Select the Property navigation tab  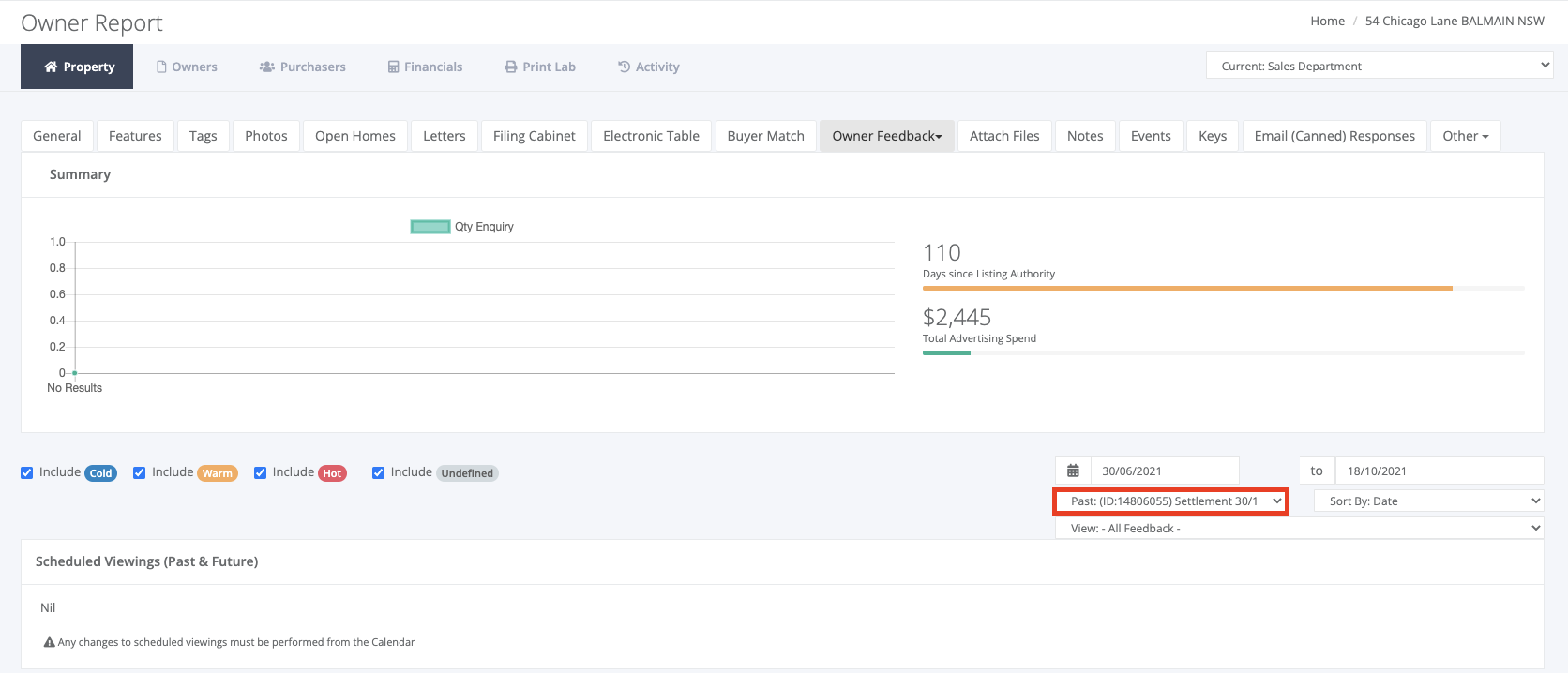point(77,67)
